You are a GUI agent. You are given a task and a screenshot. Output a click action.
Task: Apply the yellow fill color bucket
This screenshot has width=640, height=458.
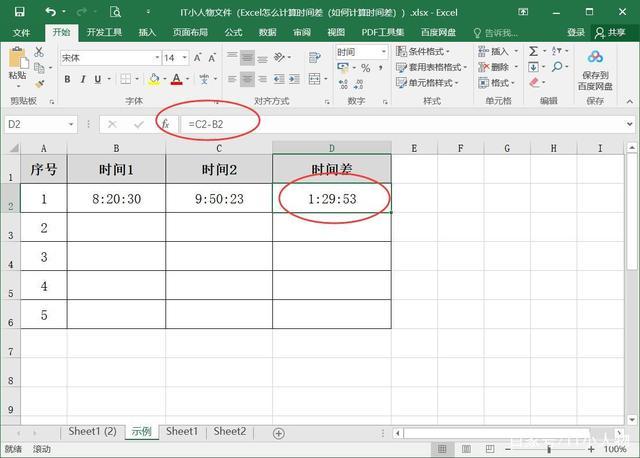point(154,79)
